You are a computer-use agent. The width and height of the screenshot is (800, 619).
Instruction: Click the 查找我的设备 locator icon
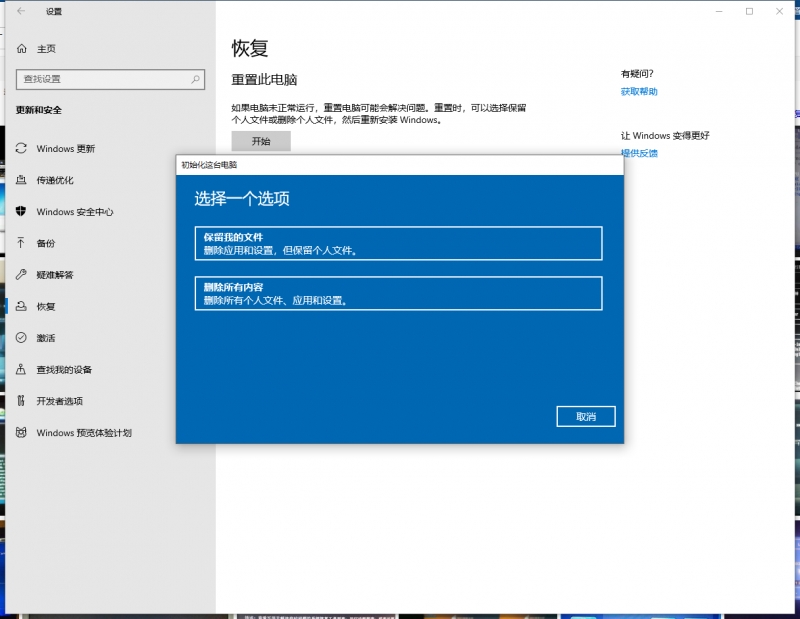[x=21, y=369]
